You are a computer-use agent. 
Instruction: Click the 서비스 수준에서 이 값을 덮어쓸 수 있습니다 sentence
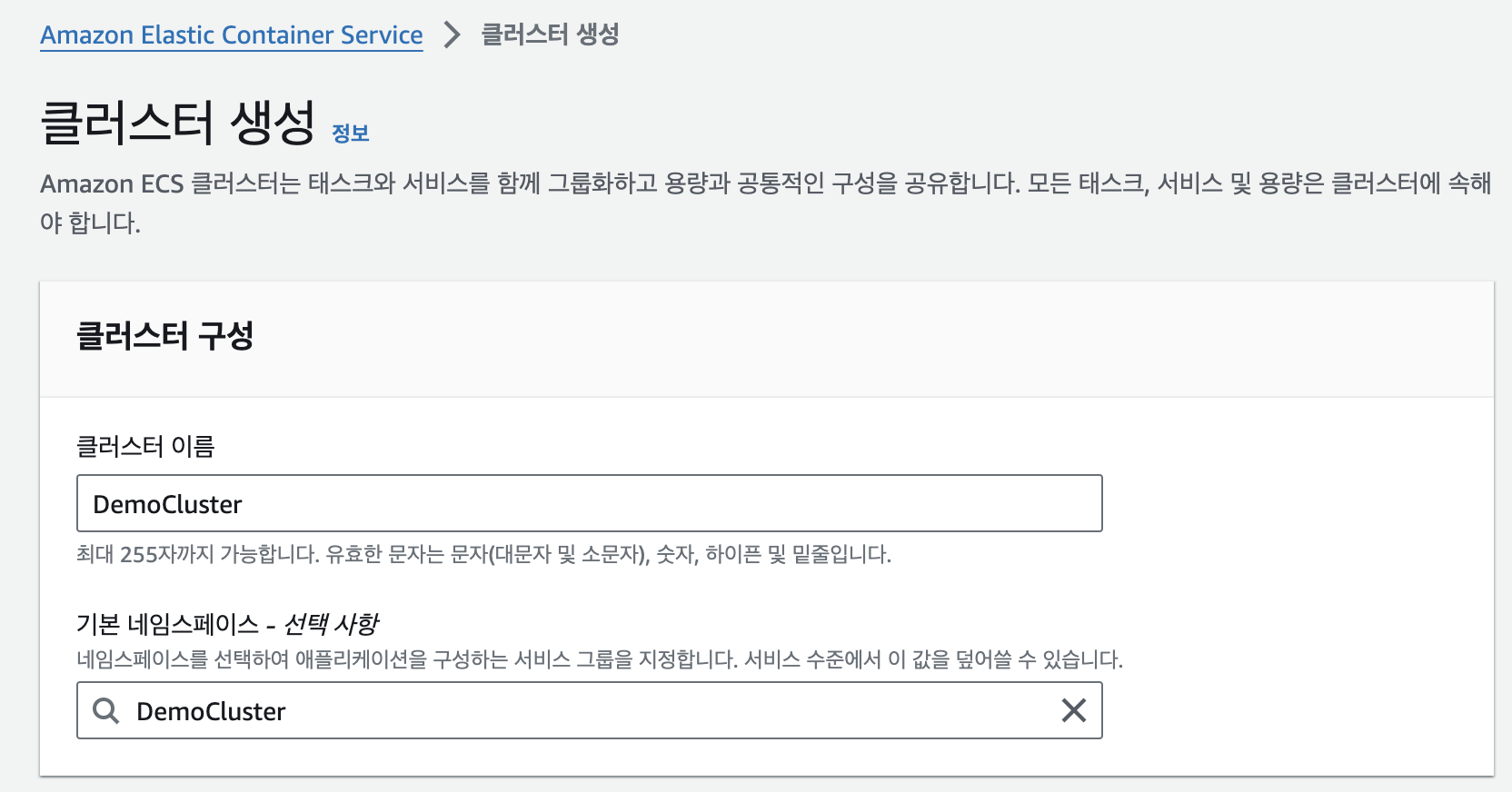933,659
